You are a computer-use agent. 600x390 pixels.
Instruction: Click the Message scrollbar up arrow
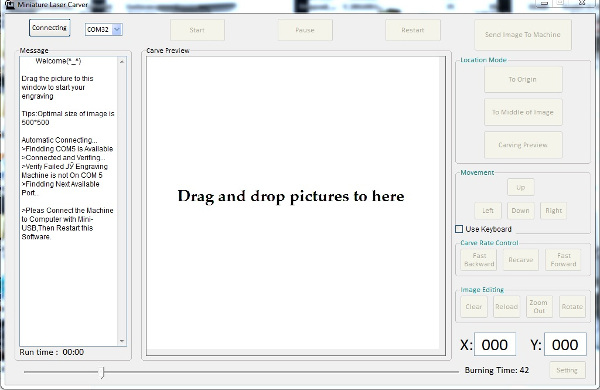(122, 62)
